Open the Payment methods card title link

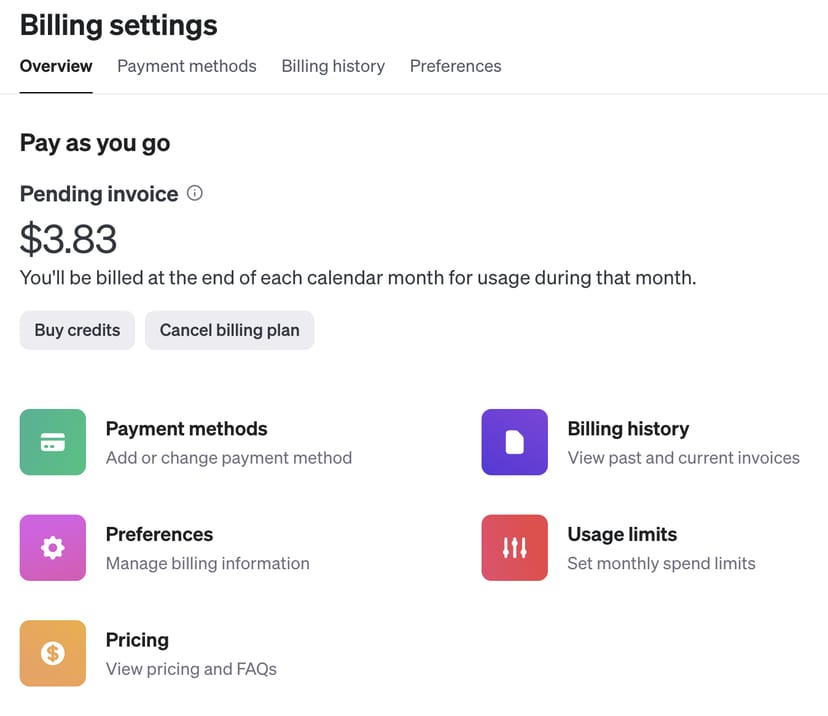point(186,429)
